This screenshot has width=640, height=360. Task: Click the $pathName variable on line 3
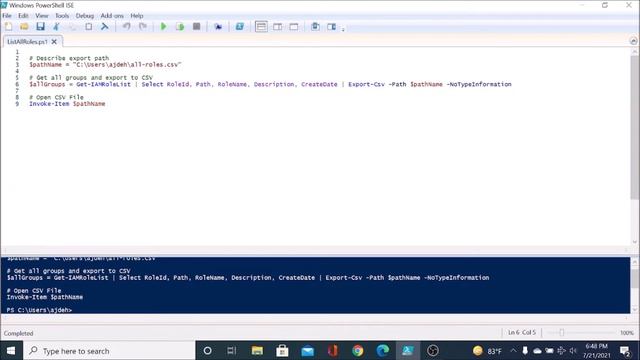click(45, 64)
